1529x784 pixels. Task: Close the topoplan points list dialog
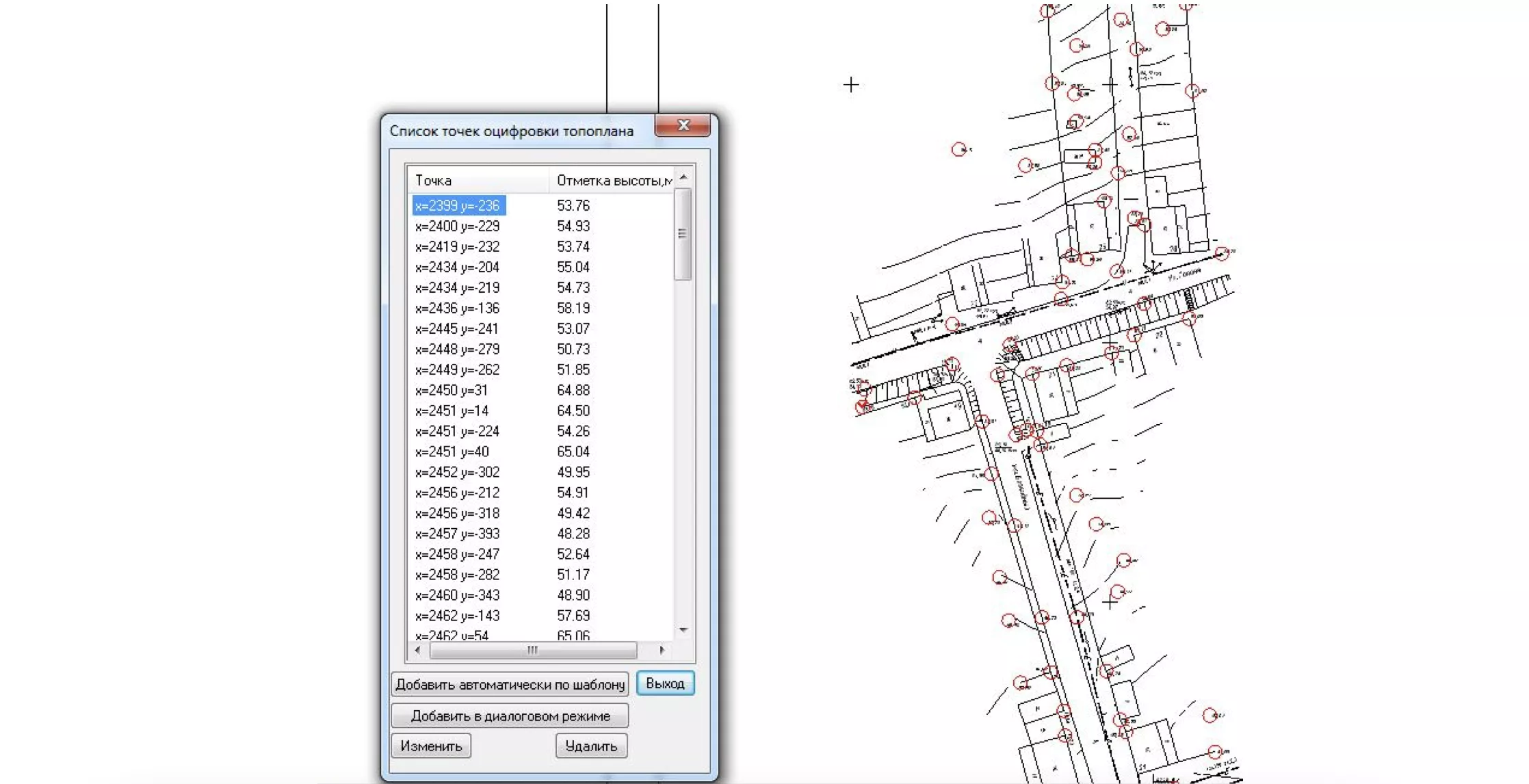[x=682, y=125]
